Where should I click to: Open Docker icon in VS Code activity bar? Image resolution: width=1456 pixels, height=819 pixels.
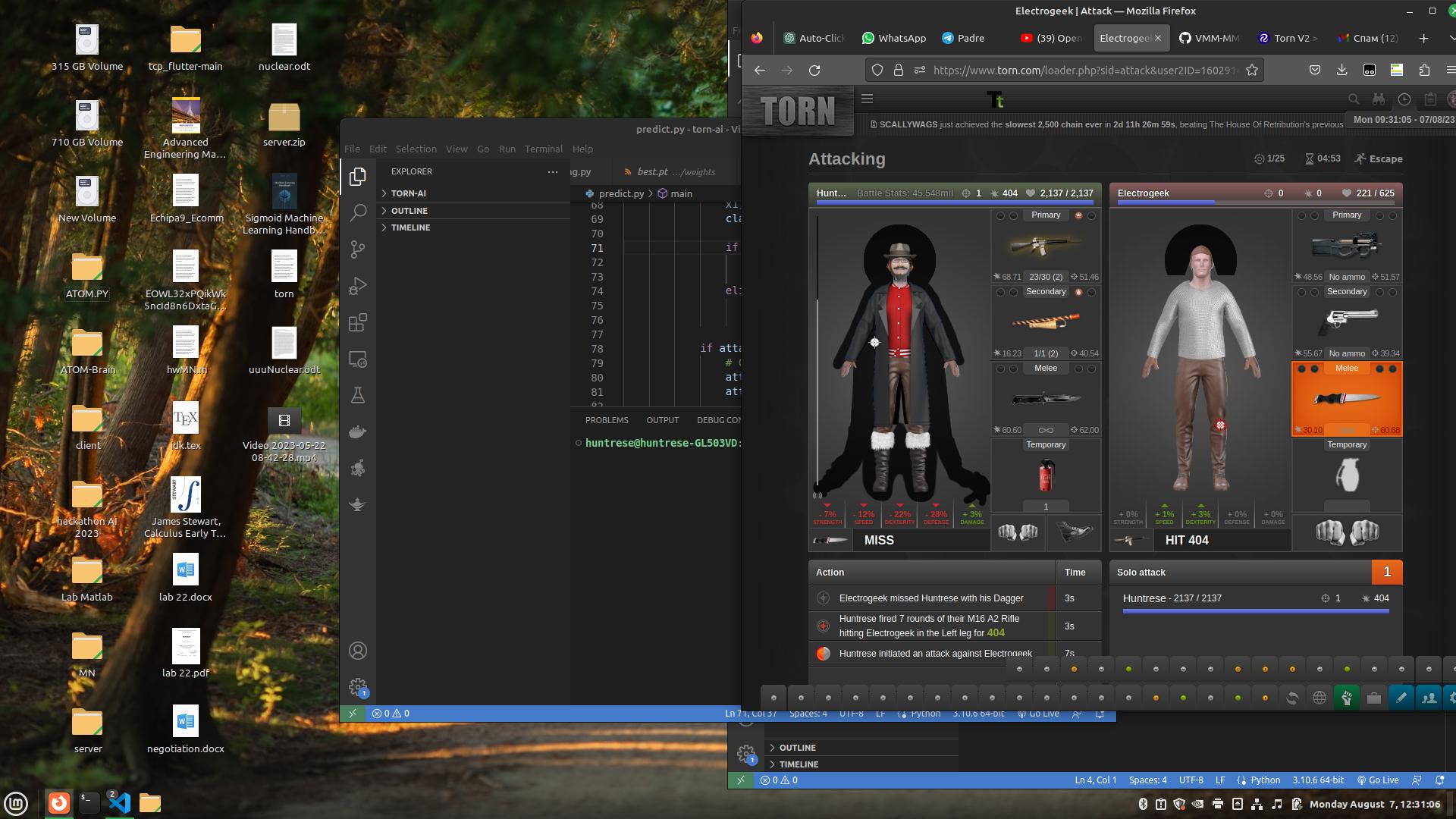(358, 431)
